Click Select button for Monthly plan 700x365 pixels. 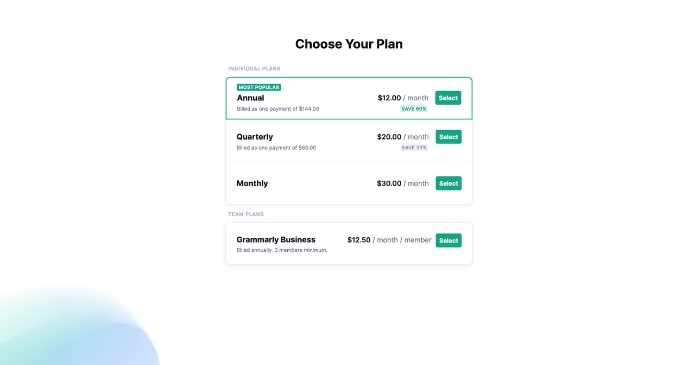point(449,183)
